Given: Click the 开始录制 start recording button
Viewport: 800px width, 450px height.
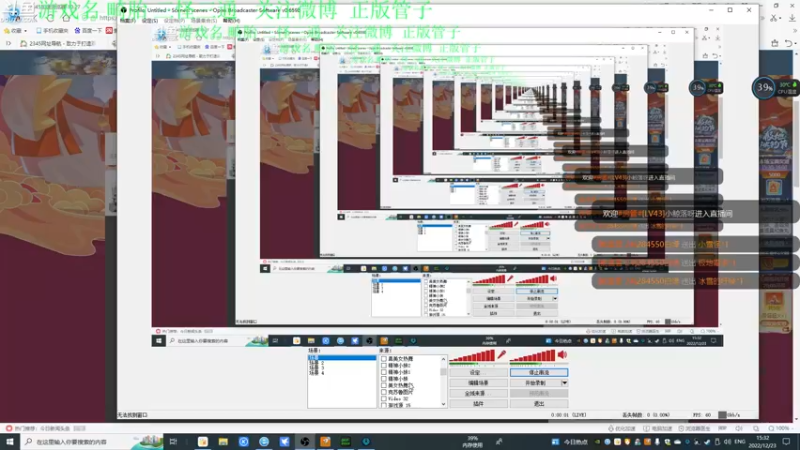Looking at the screenshot, I should tap(535, 383).
